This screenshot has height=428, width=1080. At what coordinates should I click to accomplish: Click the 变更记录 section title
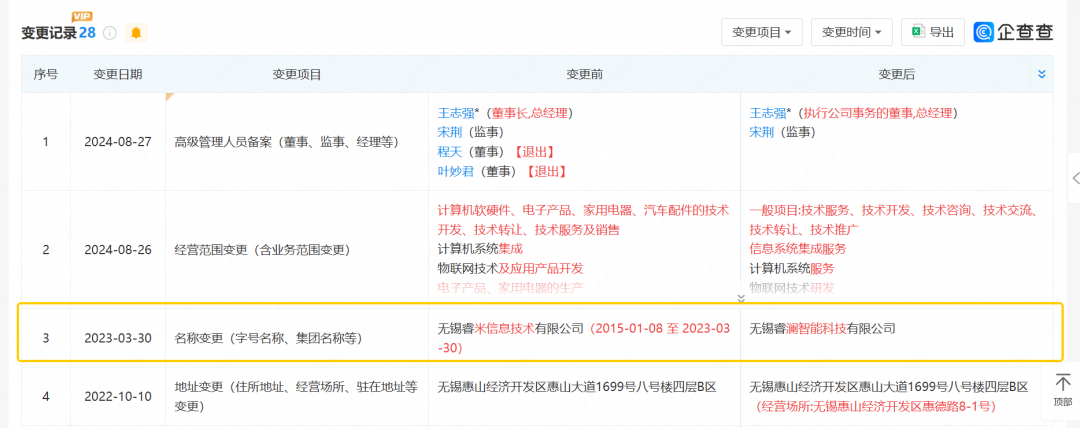(x=48, y=32)
